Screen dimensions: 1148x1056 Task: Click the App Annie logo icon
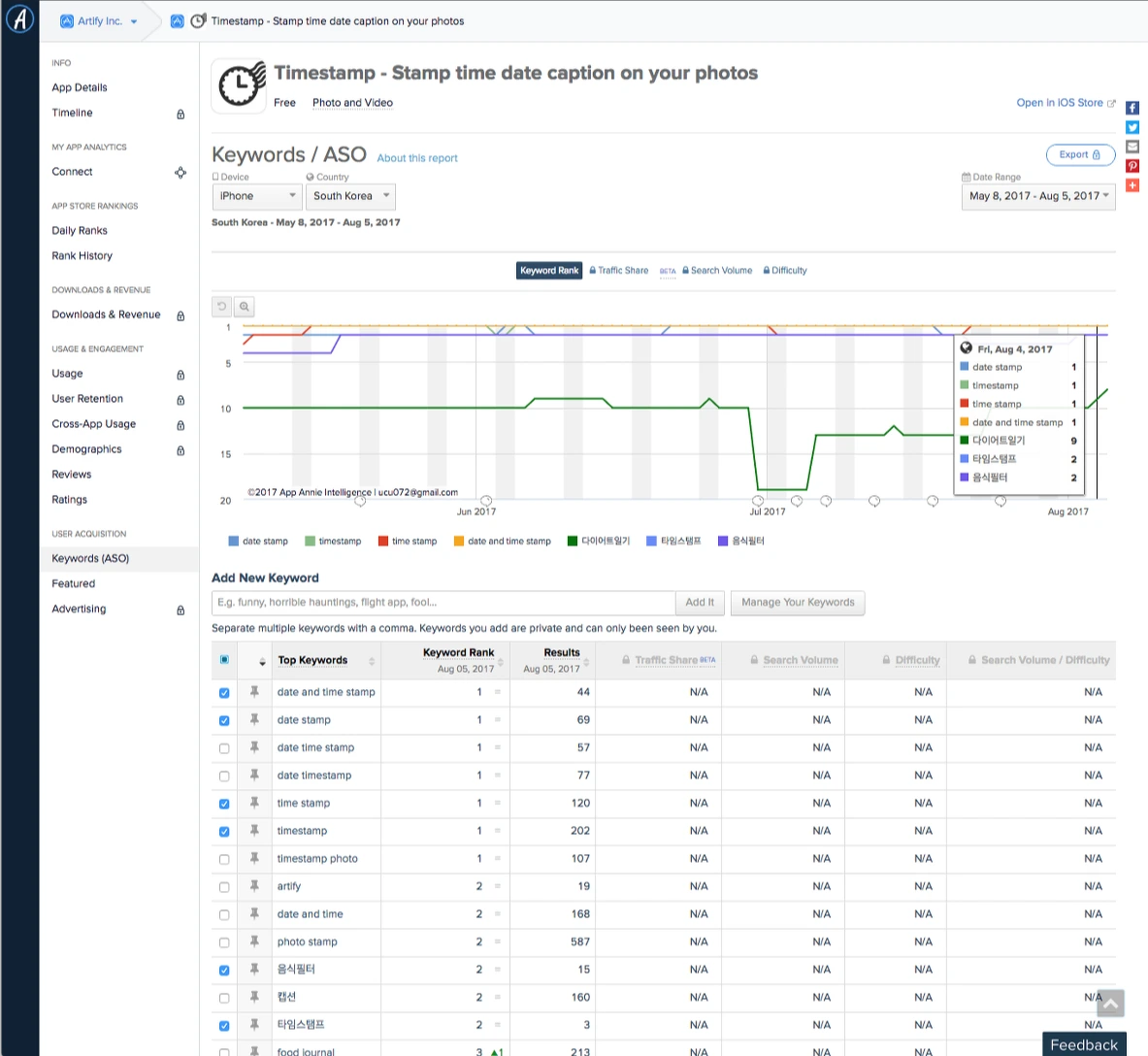click(19, 19)
